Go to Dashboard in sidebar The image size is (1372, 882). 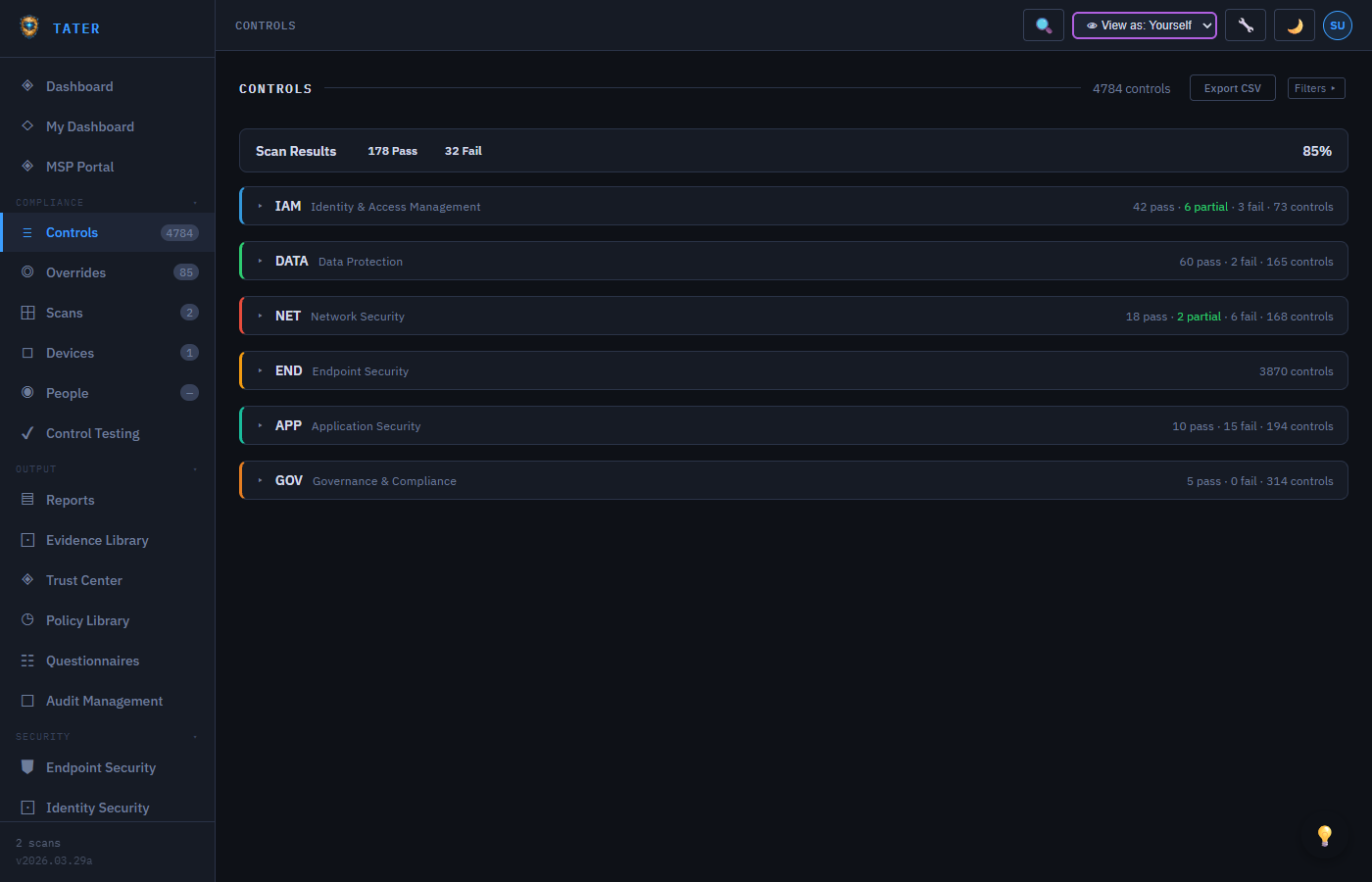click(x=108, y=86)
